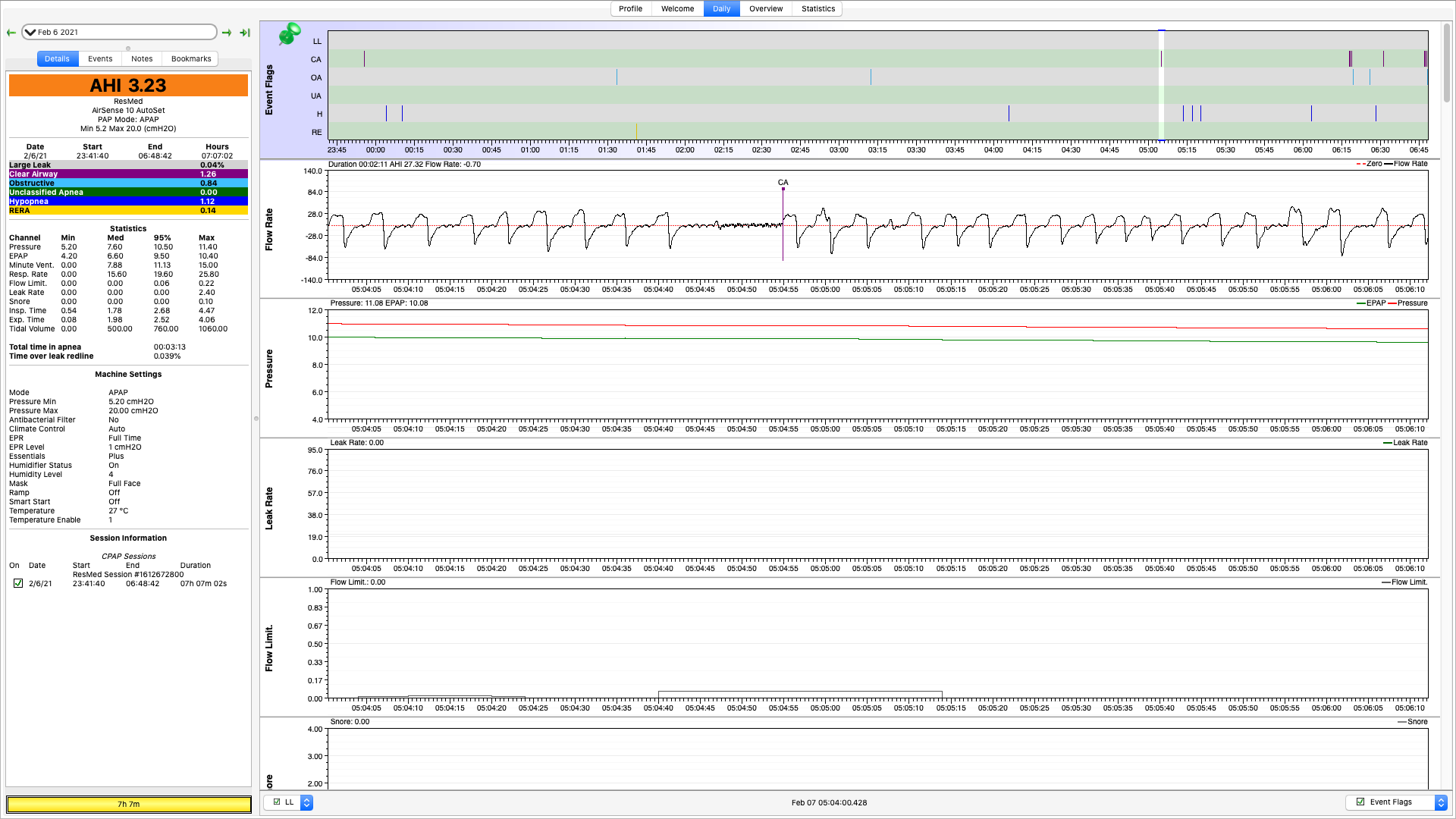Click the highlighted selection in Event Flags
The width and height of the screenshot is (1456, 819).
pos(1161,85)
